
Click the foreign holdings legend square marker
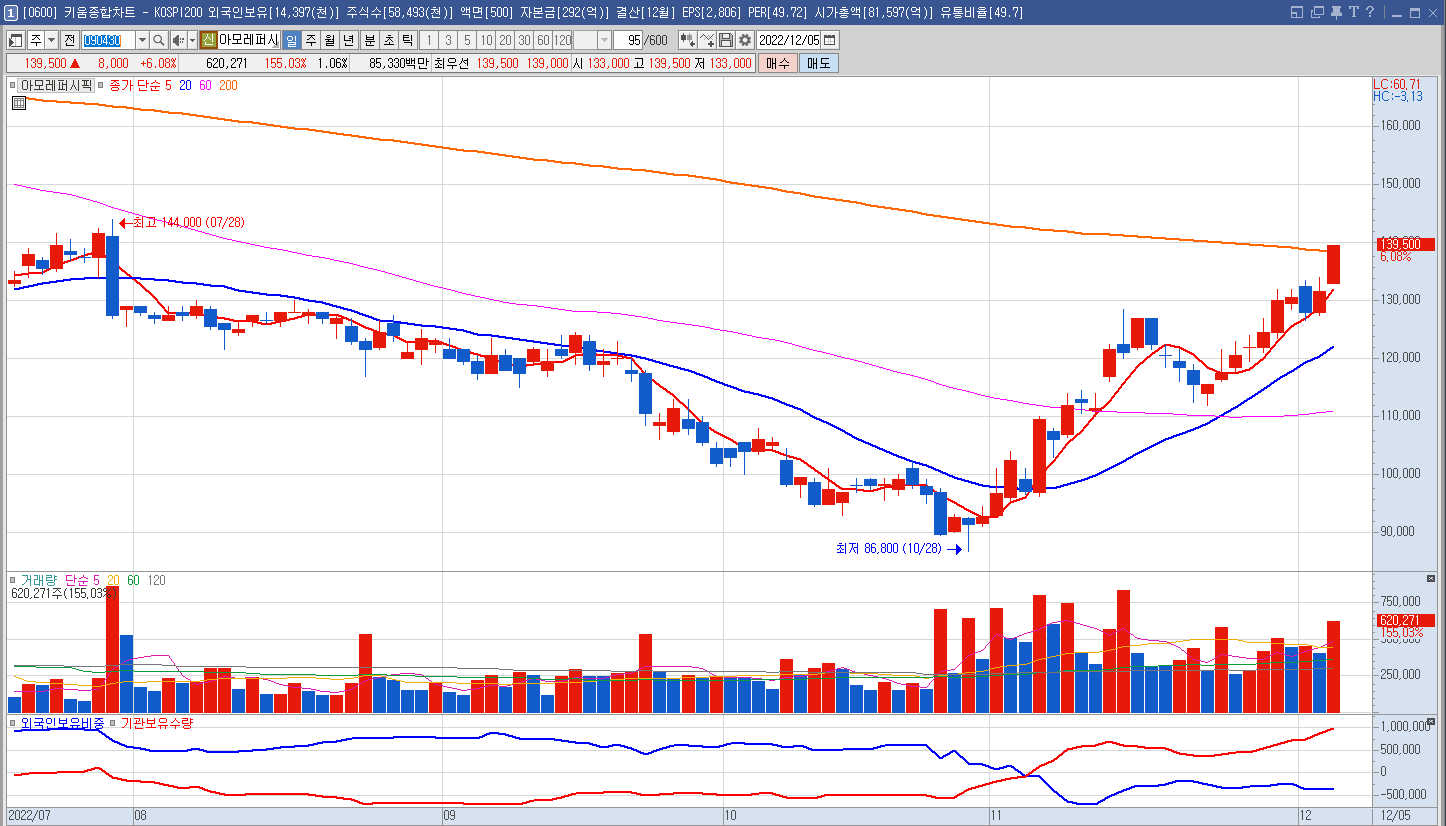[13, 723]
